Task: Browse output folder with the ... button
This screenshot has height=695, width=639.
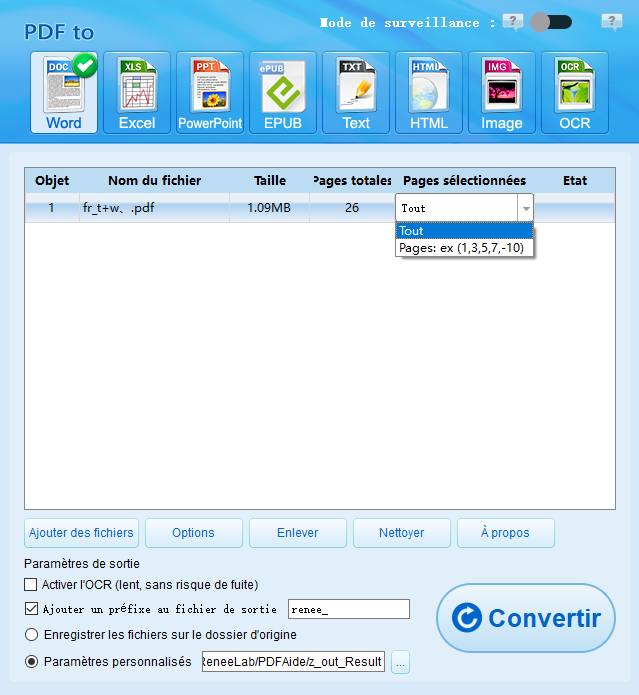Action: [401, 662]
